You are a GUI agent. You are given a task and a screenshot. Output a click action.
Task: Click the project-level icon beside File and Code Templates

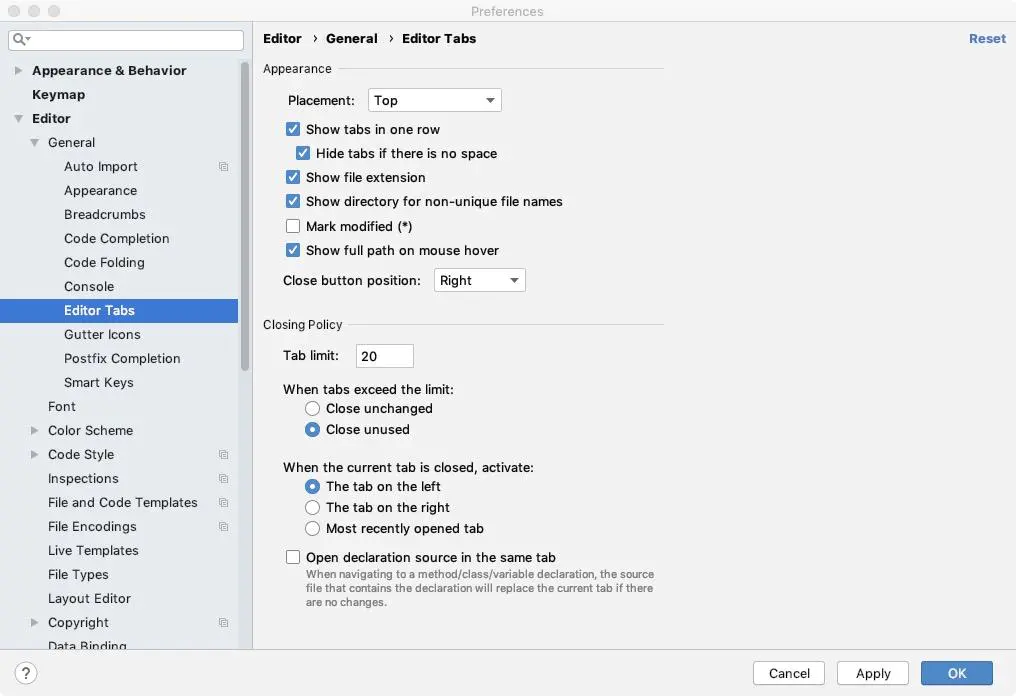coord(224,502)
